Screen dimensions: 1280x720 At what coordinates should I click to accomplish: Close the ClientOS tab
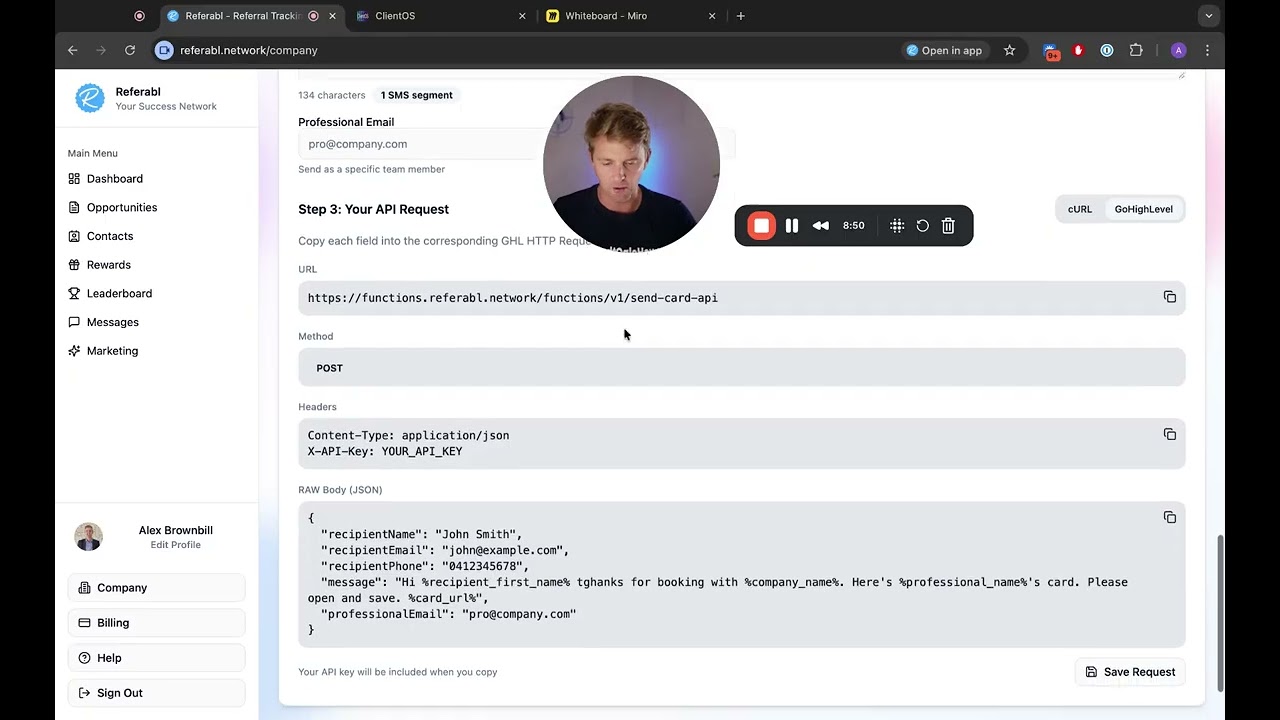522,16
